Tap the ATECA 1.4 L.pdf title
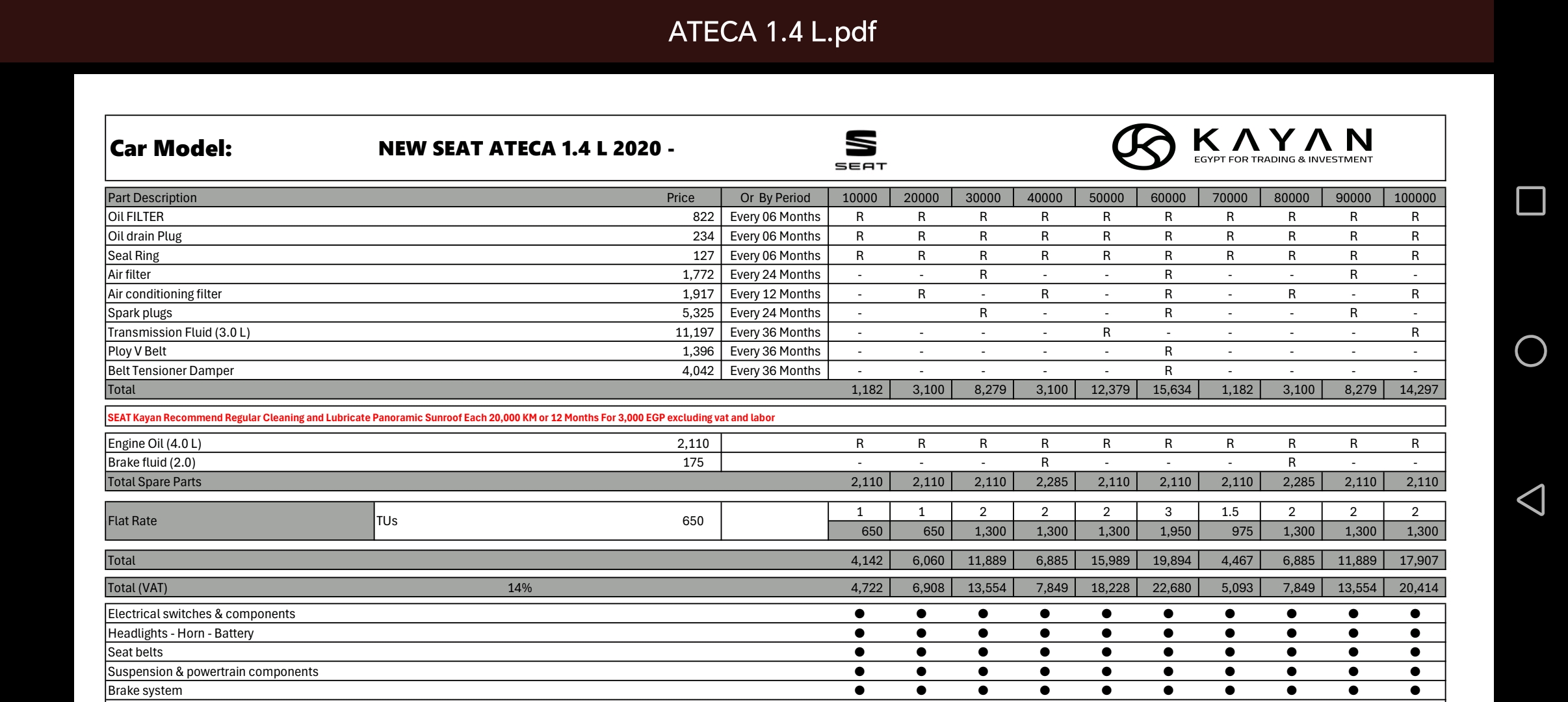 [772, 31]
